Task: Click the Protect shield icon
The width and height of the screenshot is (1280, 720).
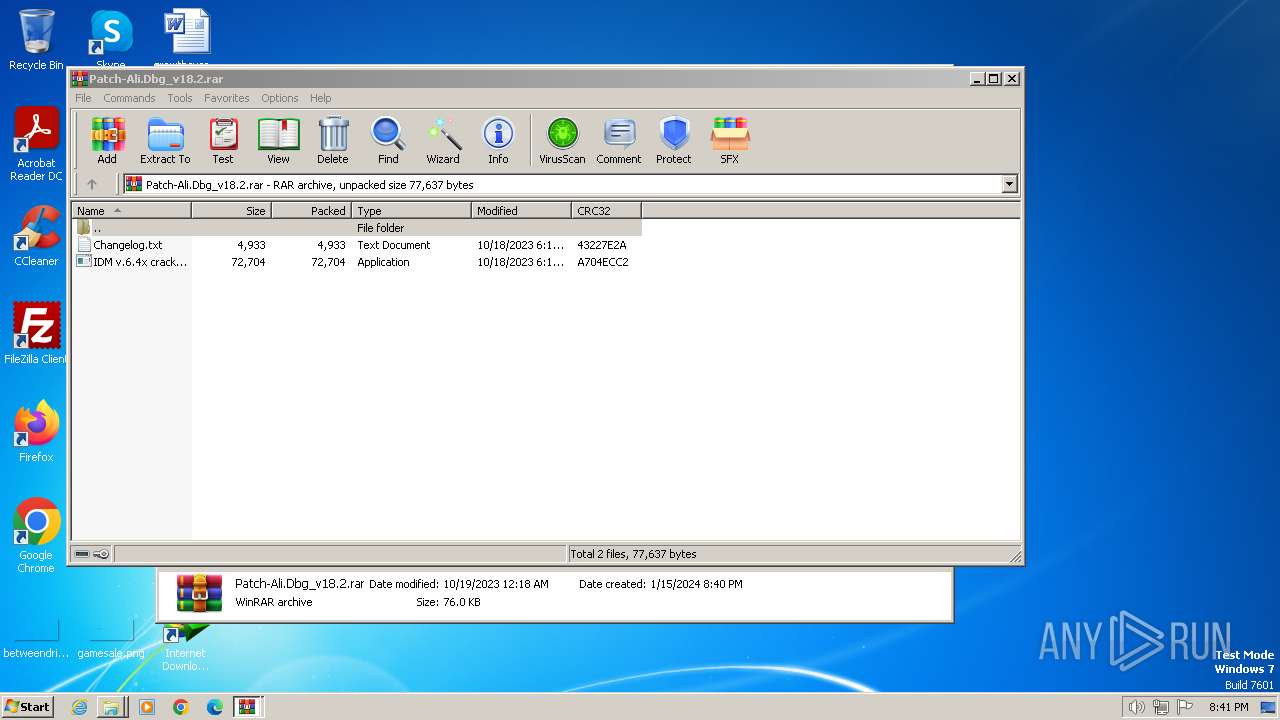Action: (674, 141)
